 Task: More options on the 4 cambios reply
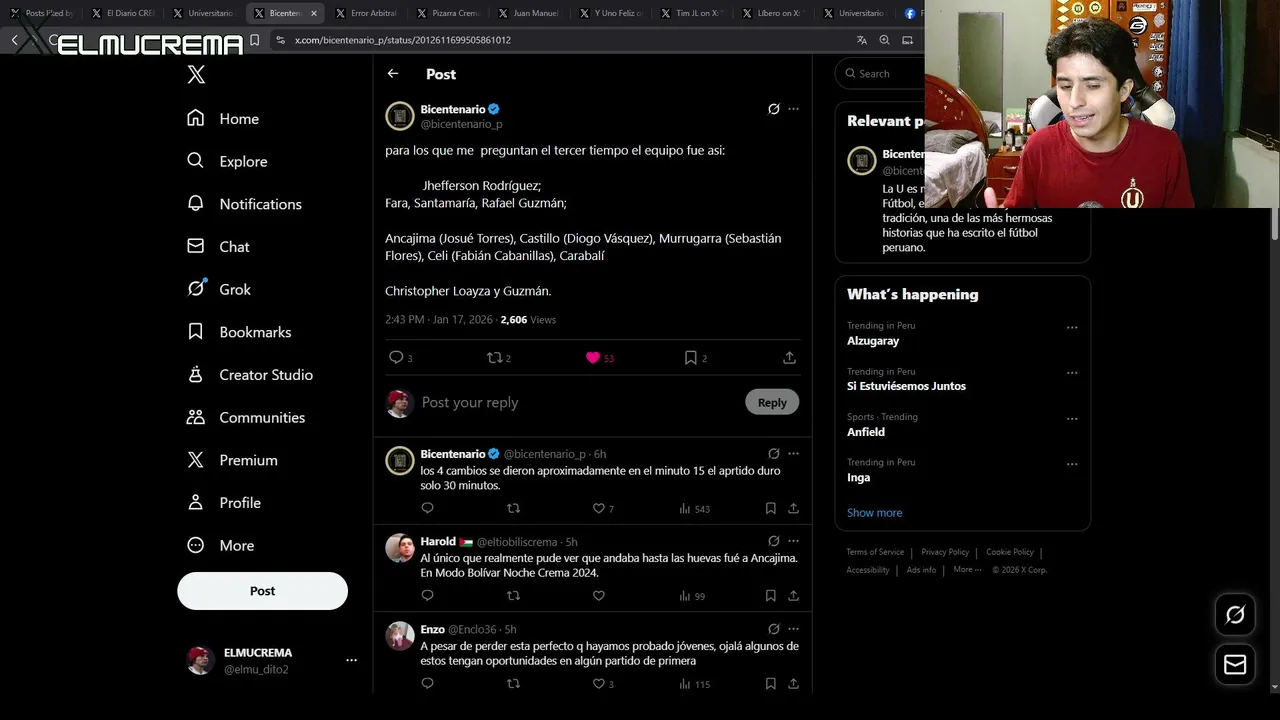(x=794, y=454)
